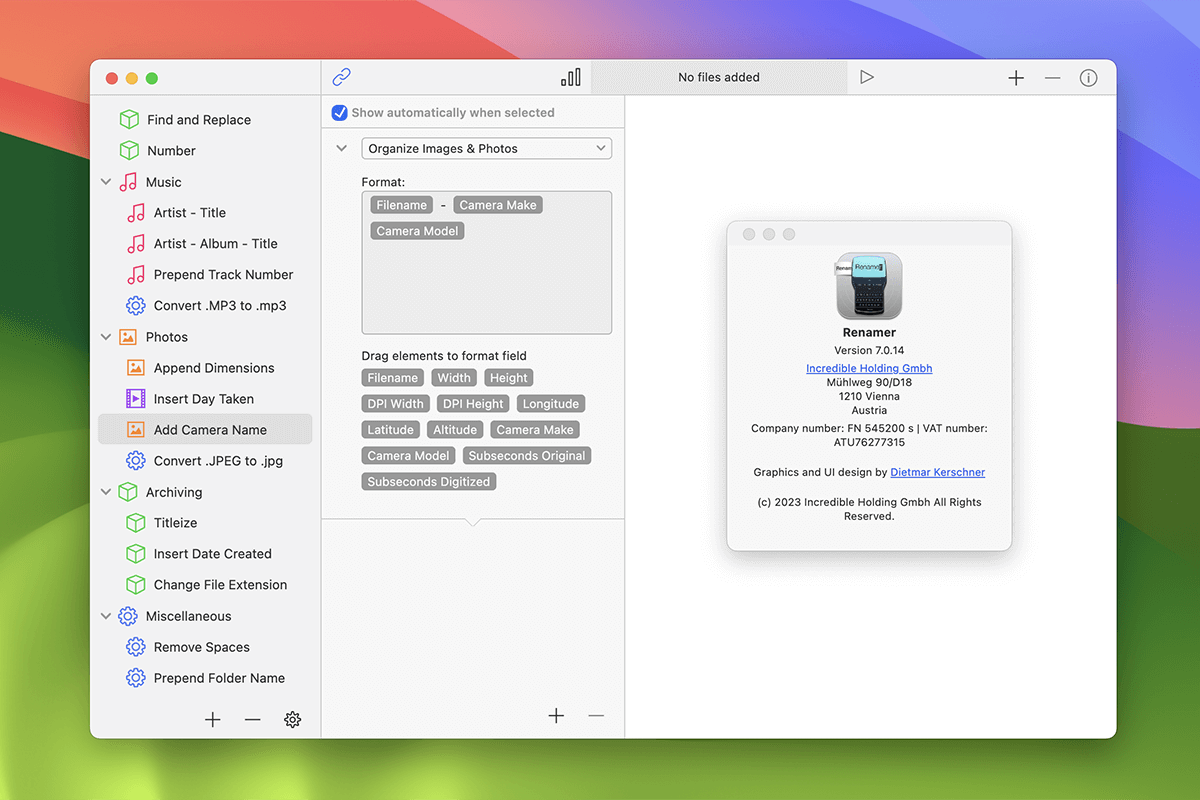Collapse the Music group
1200x800 pixels.
[106, 182]
